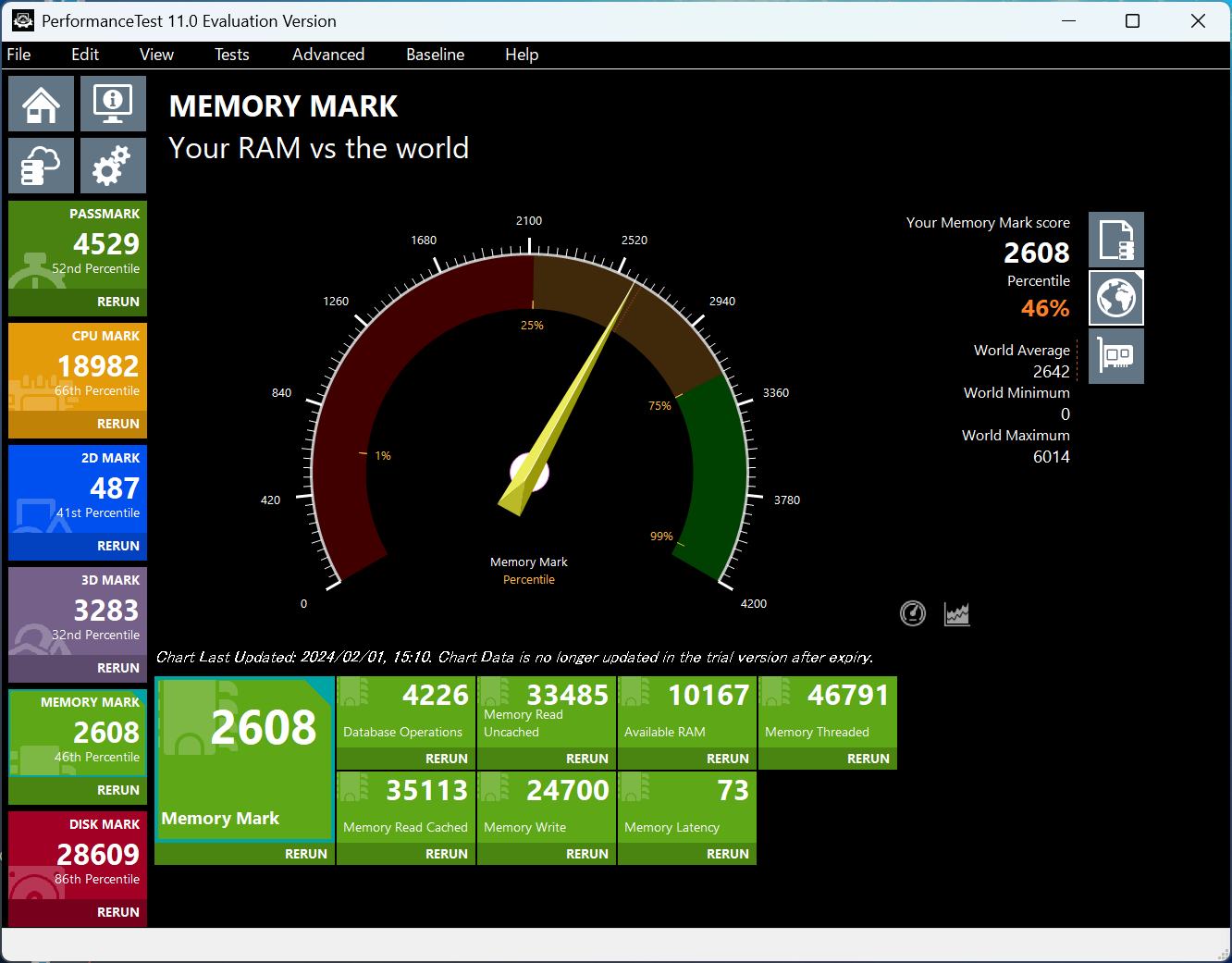Open memory hardware details card icon
The image size is (1232, 963).
click(x=1116, y=356)
